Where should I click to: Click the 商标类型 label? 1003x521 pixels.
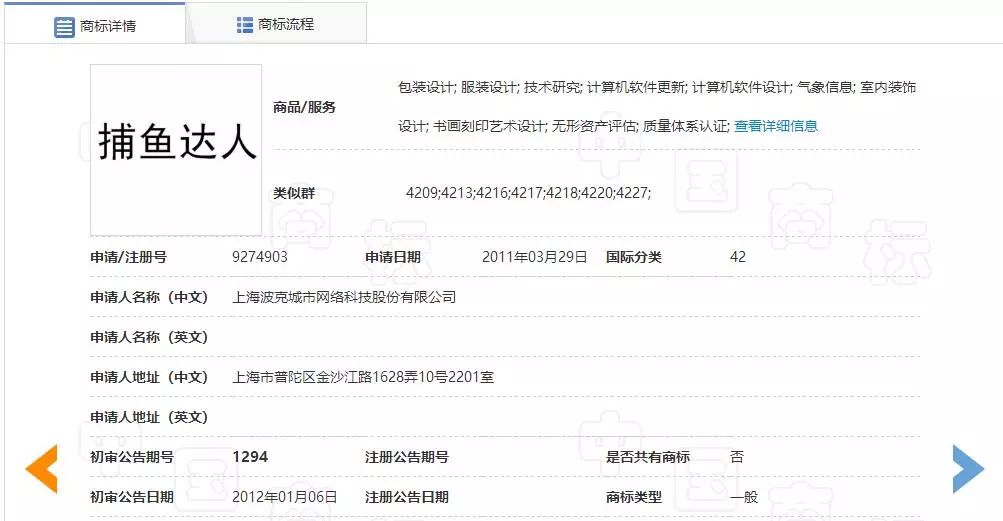point(634,497)
